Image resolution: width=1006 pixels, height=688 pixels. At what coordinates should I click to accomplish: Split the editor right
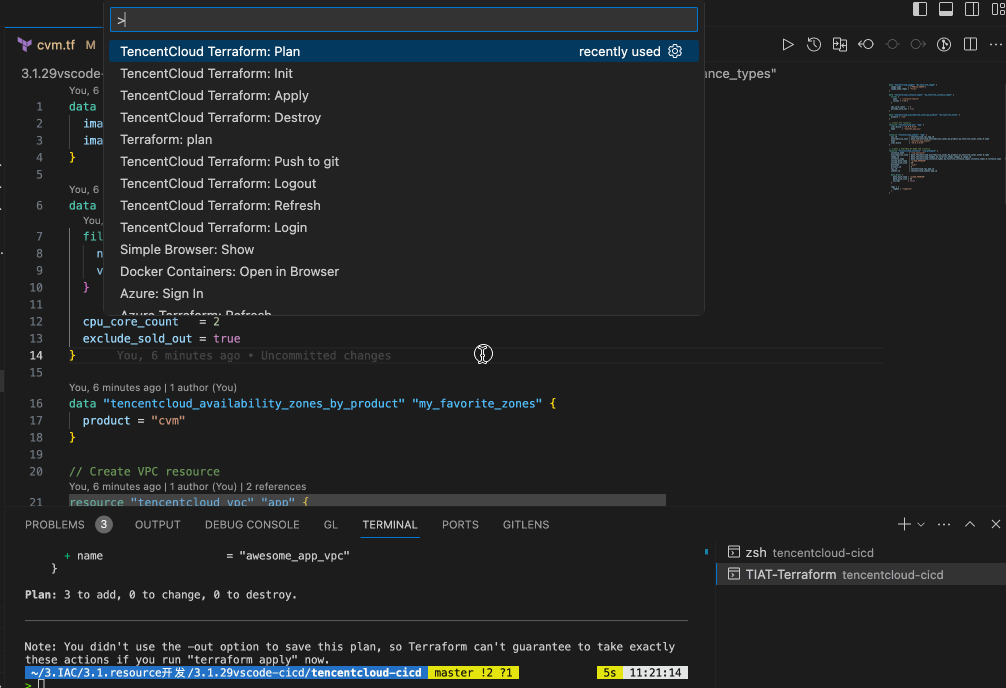click(x=970, y=44)
